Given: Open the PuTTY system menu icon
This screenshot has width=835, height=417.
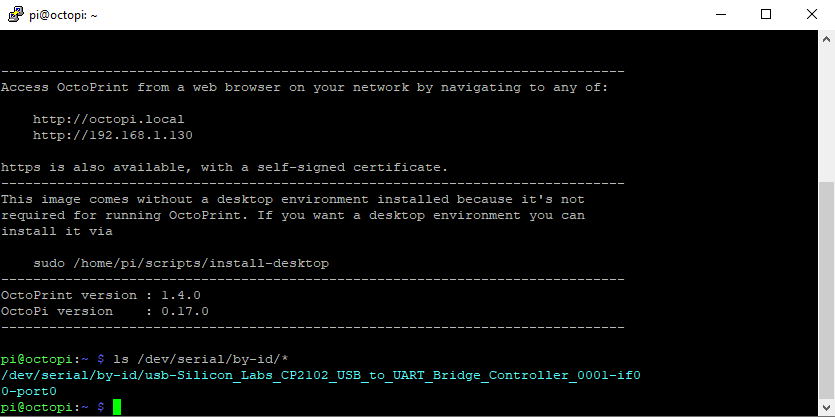Looking at the screenshot, I should [17, 14].
